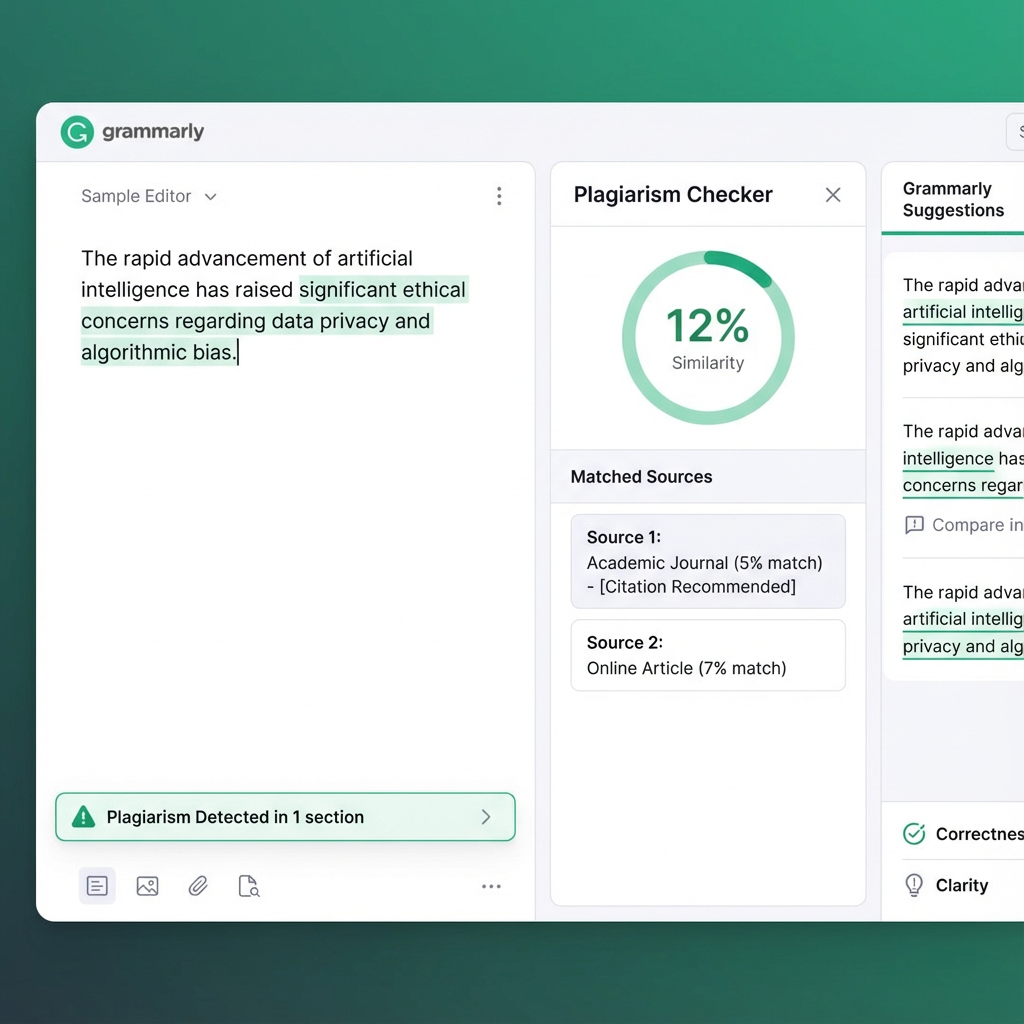The width and height of the screenshot is (1024, 1024).
Task: Click the highlighted text 'algorithmic bias.'
Action: click(158, 352)
